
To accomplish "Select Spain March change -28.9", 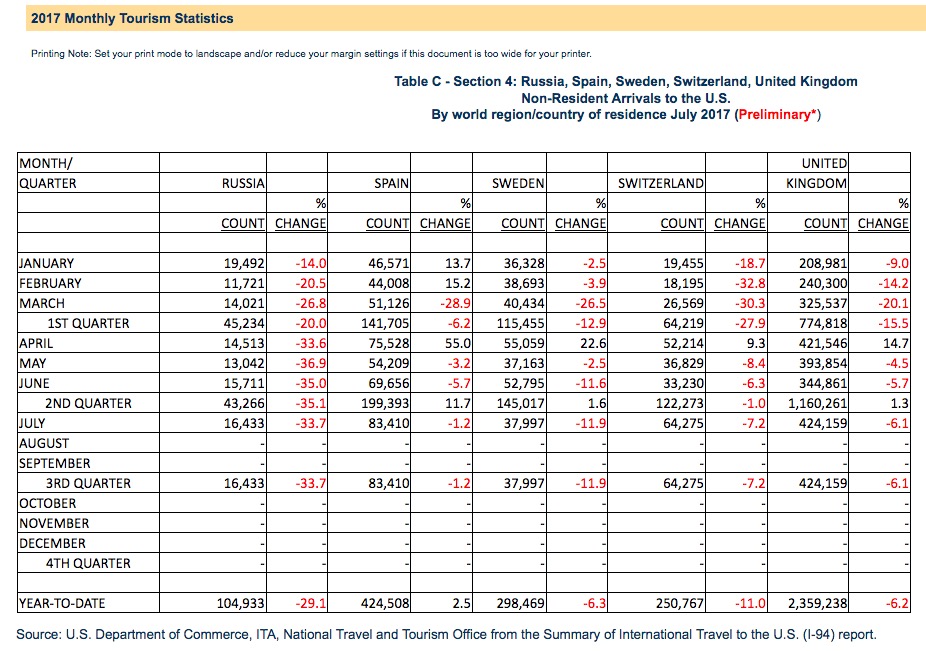I will (x=455, y=304).
